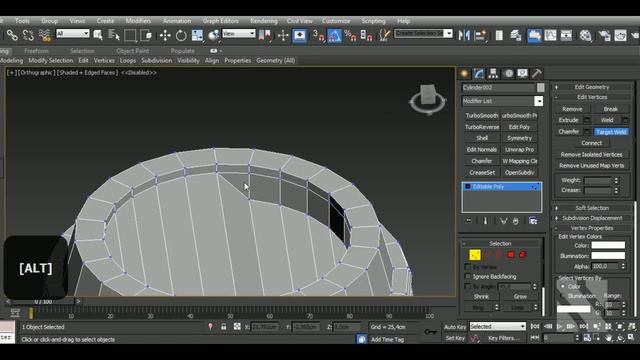Open the Motion command panel tab

(508, 73)
